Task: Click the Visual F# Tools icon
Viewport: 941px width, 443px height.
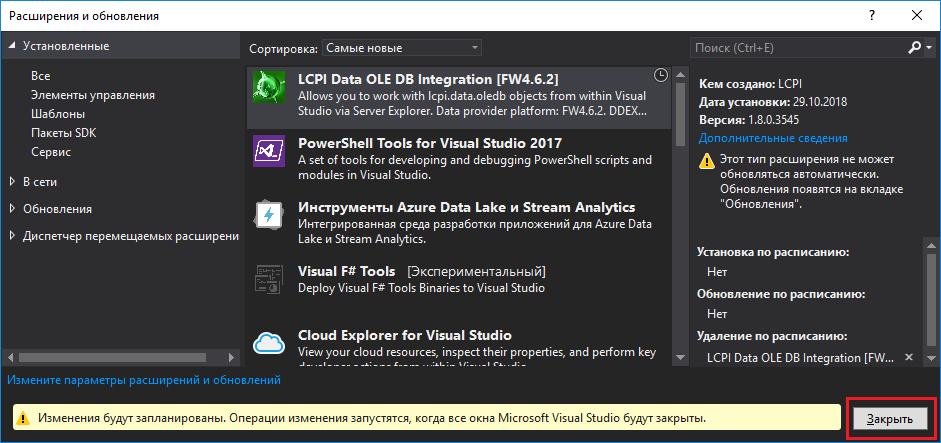Action: point(269,279)
